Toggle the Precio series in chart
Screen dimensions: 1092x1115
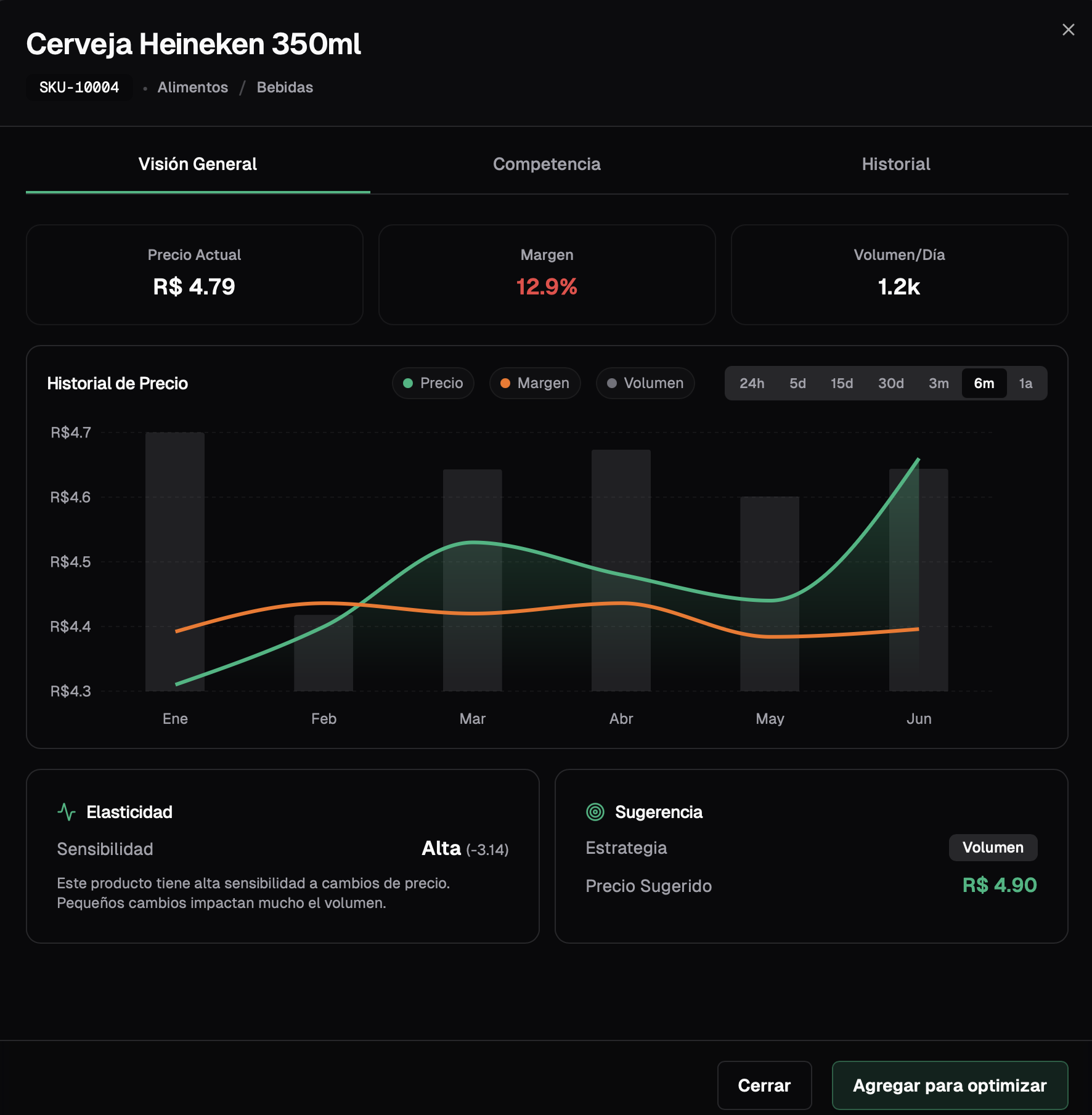pos(433,383)
